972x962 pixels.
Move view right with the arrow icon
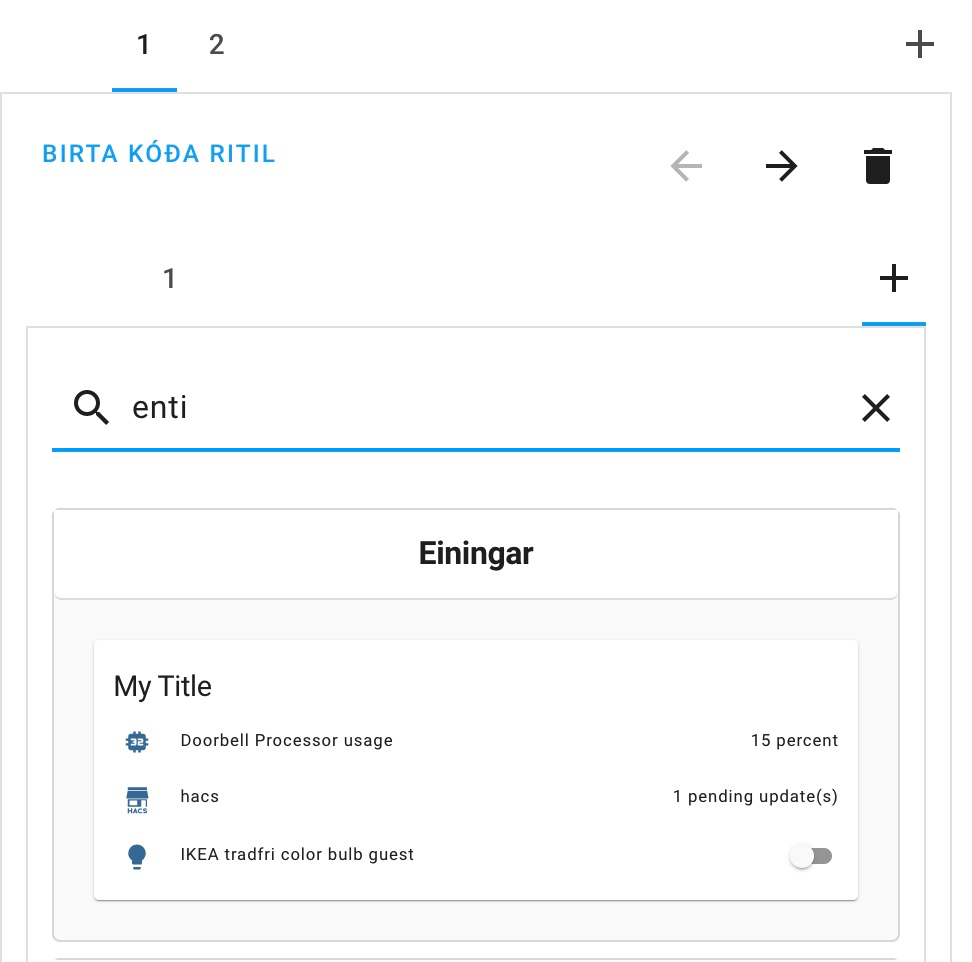pyautogui.click(x=781, y=166)
